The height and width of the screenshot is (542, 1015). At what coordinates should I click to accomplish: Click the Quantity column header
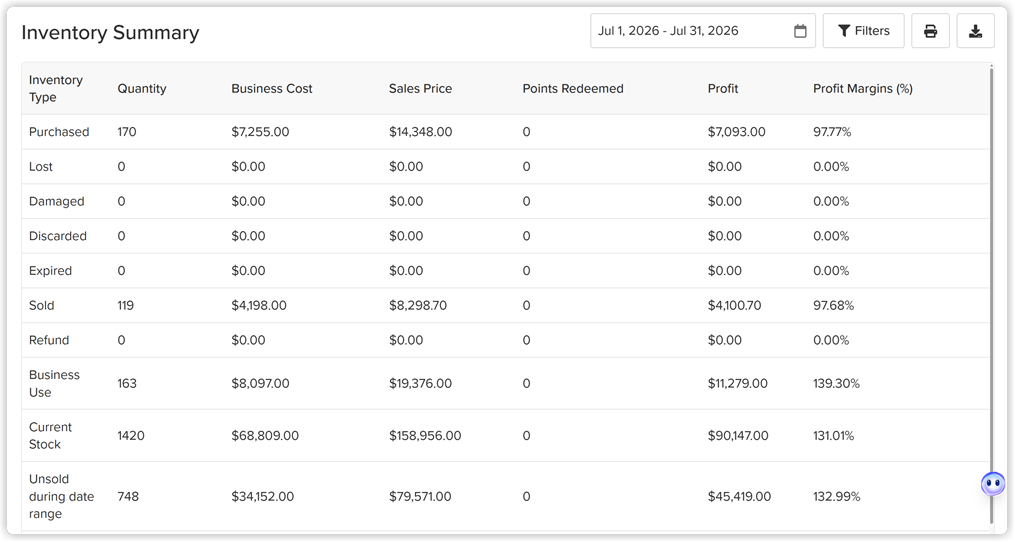[x=142, y=89]
